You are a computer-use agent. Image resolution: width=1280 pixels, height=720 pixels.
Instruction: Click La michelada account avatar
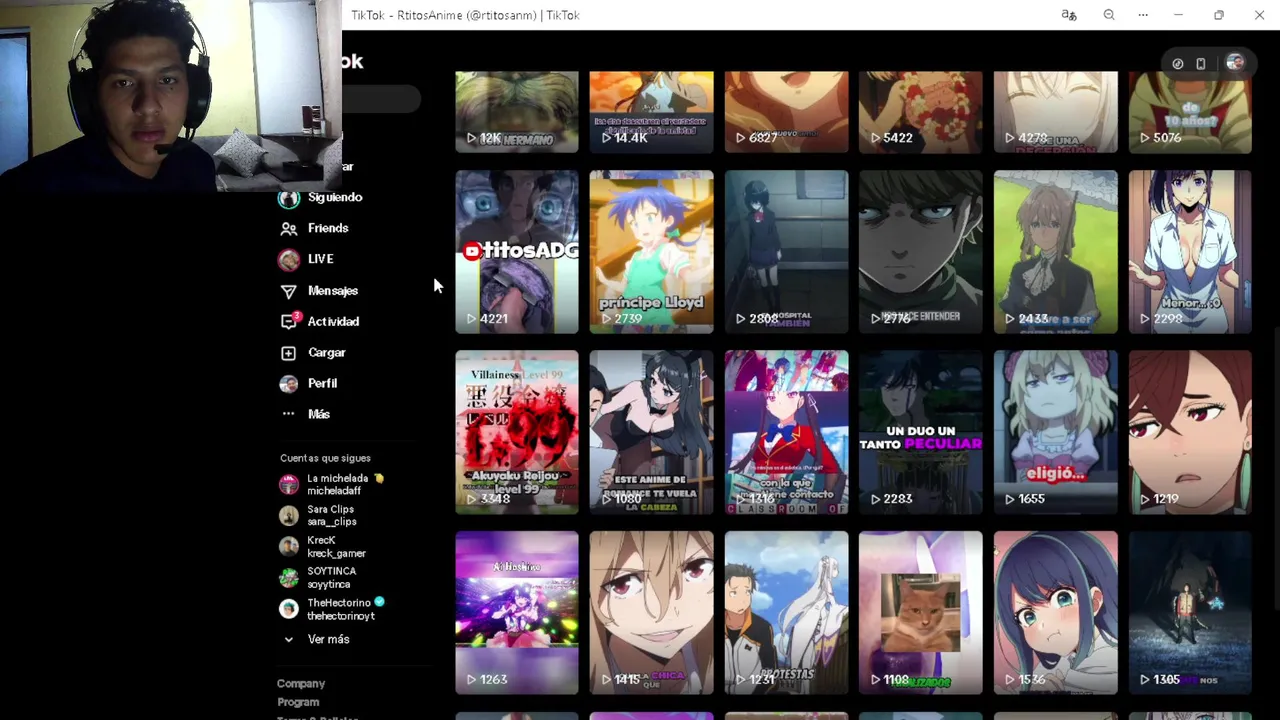click(289, 485)
